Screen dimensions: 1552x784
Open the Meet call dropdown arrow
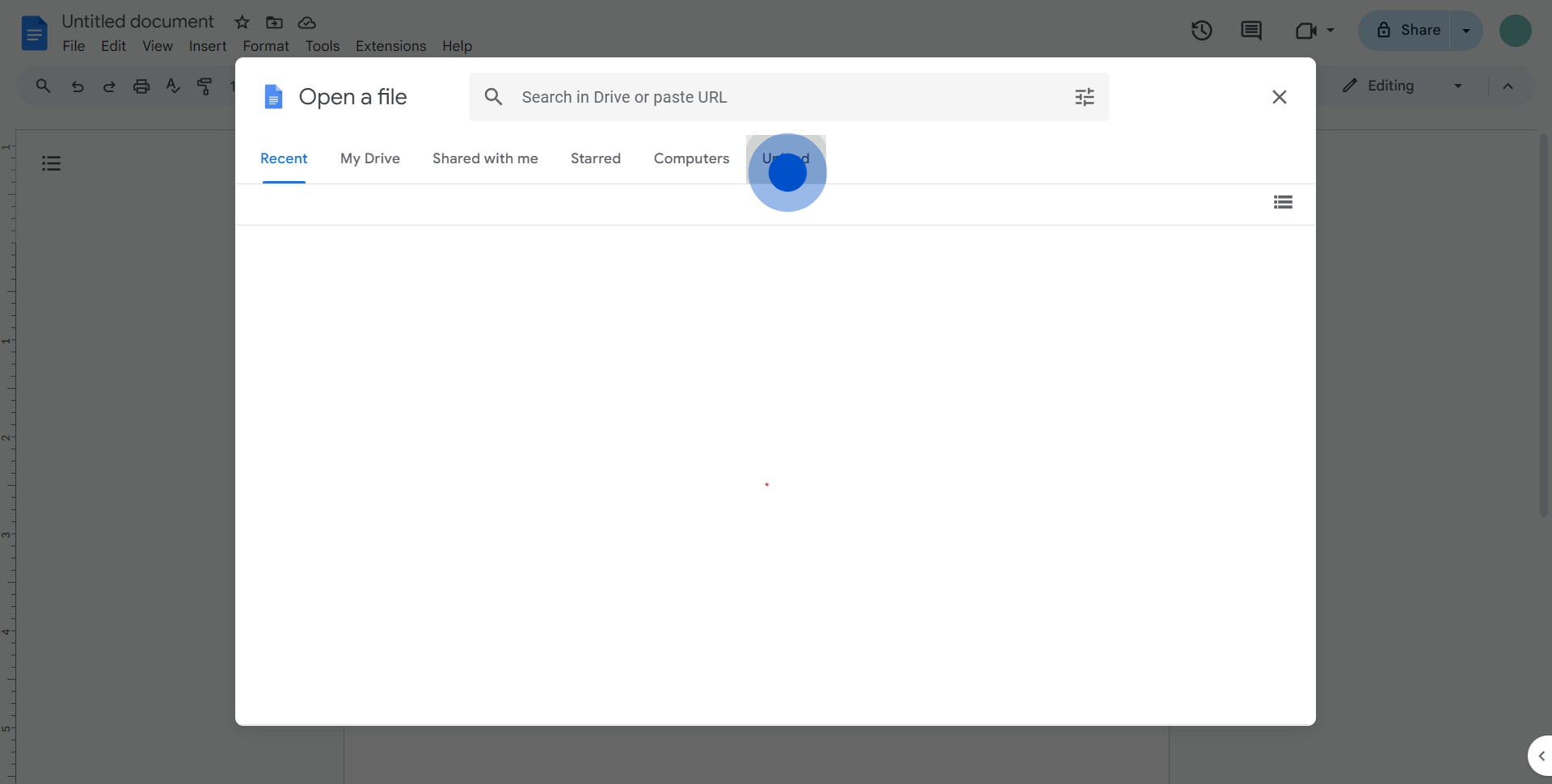tap(1330, 31)
